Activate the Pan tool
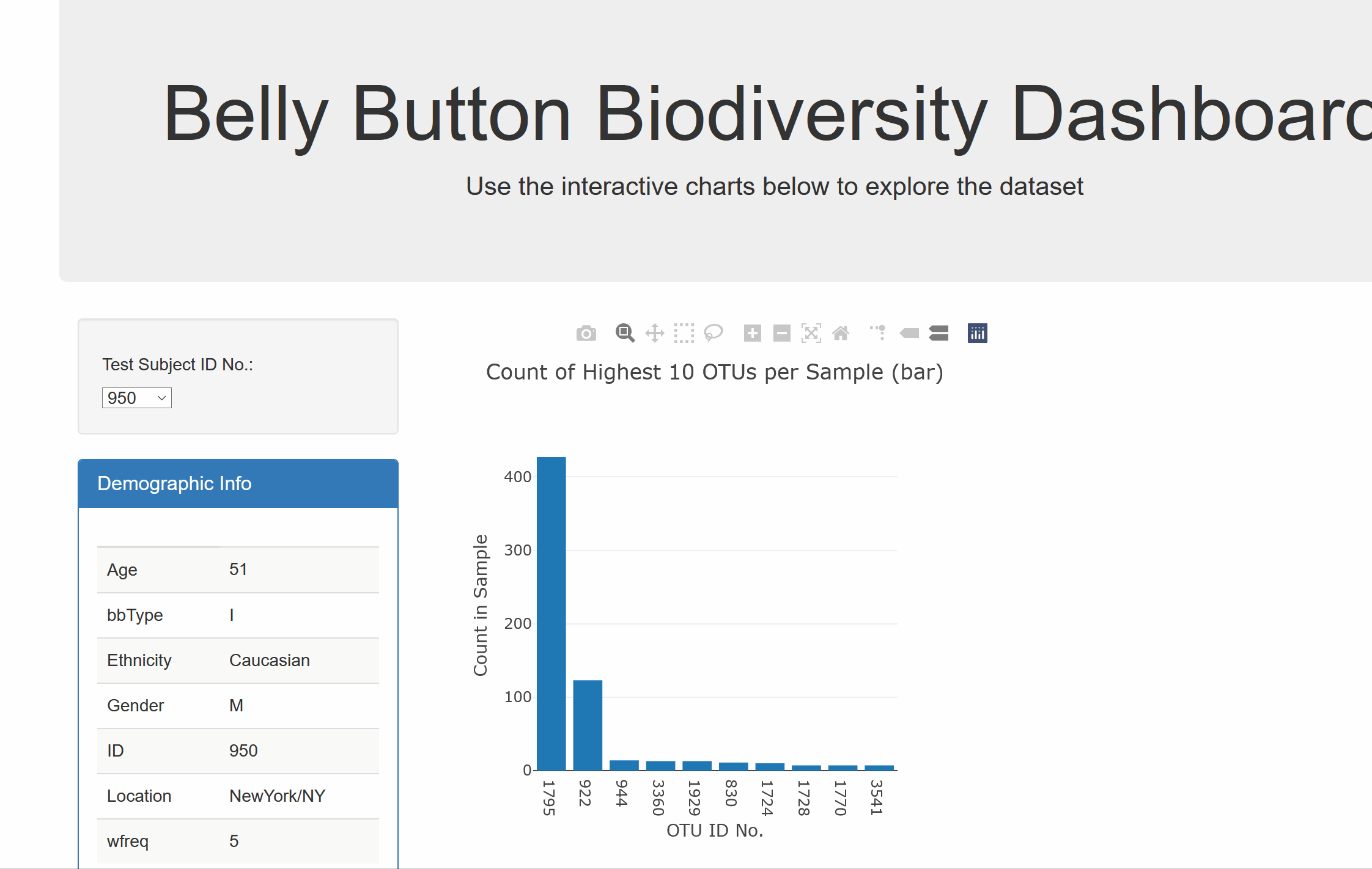This screenshot has height=869, width=1372. click(x=655, y=333)
